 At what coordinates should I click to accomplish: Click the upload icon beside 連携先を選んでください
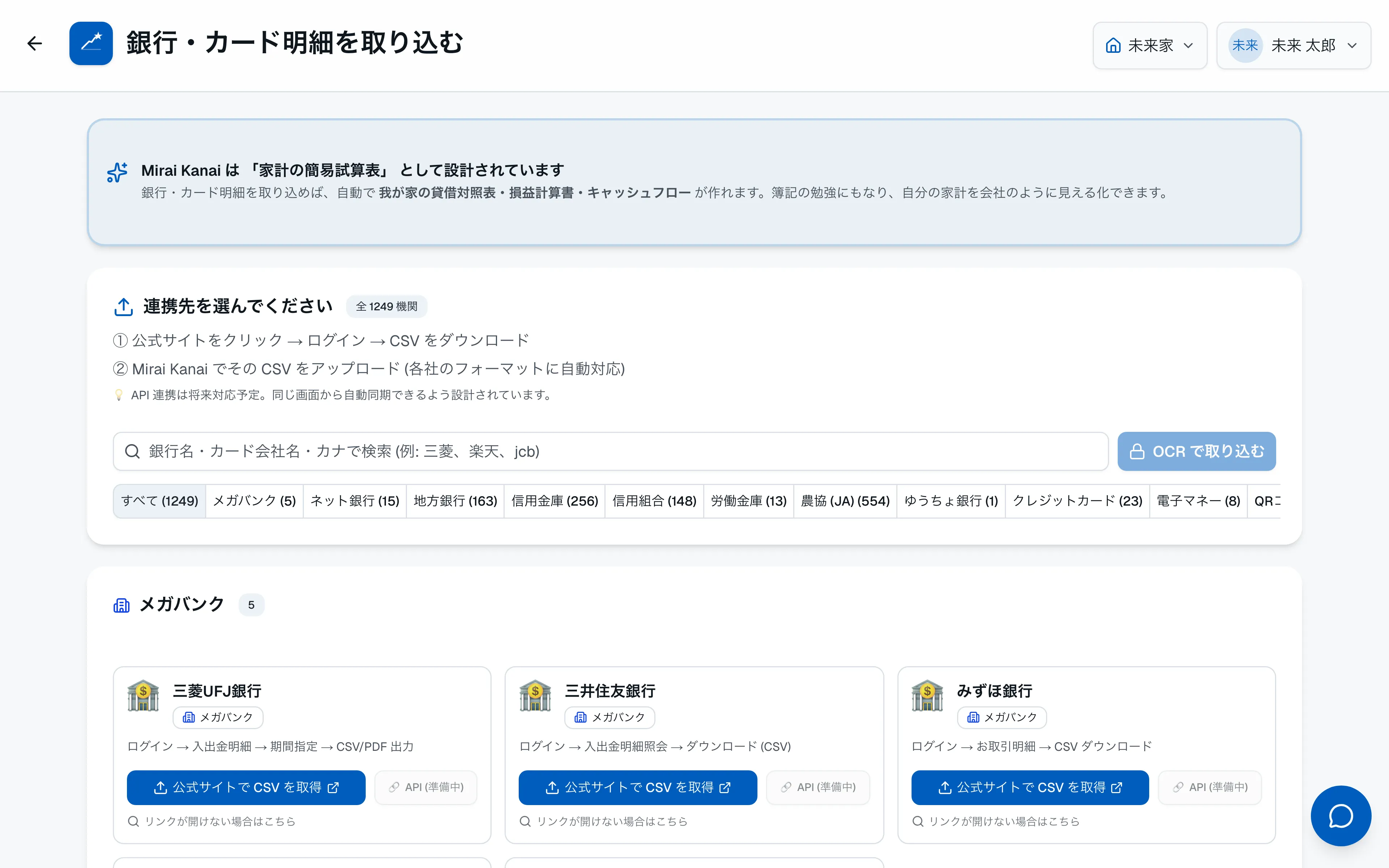[x=123, y=307]
